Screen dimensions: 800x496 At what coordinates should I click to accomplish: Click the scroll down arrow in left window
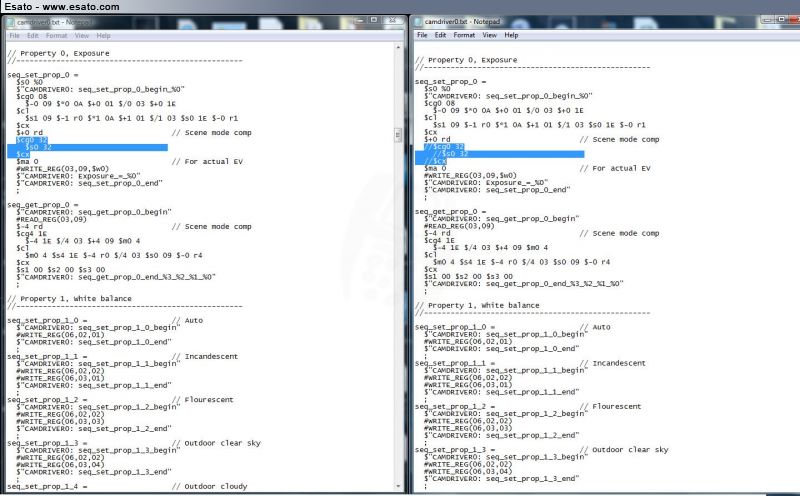(x=398, y=487)
